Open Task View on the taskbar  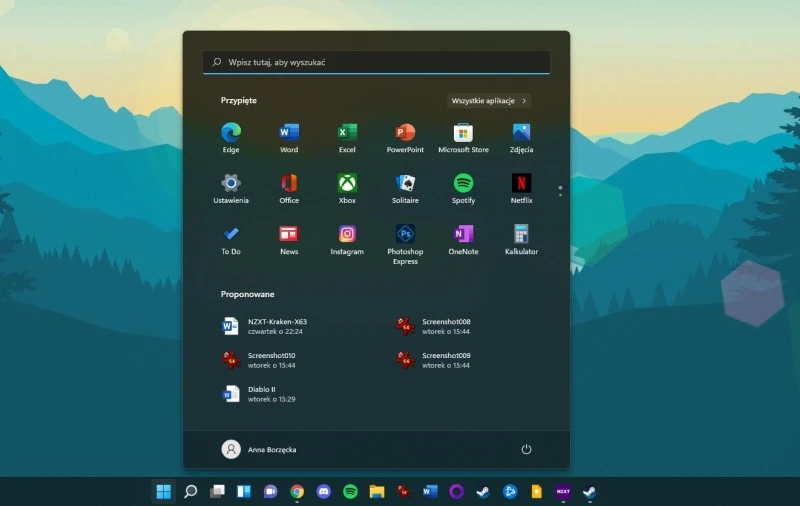click(217, 491)
